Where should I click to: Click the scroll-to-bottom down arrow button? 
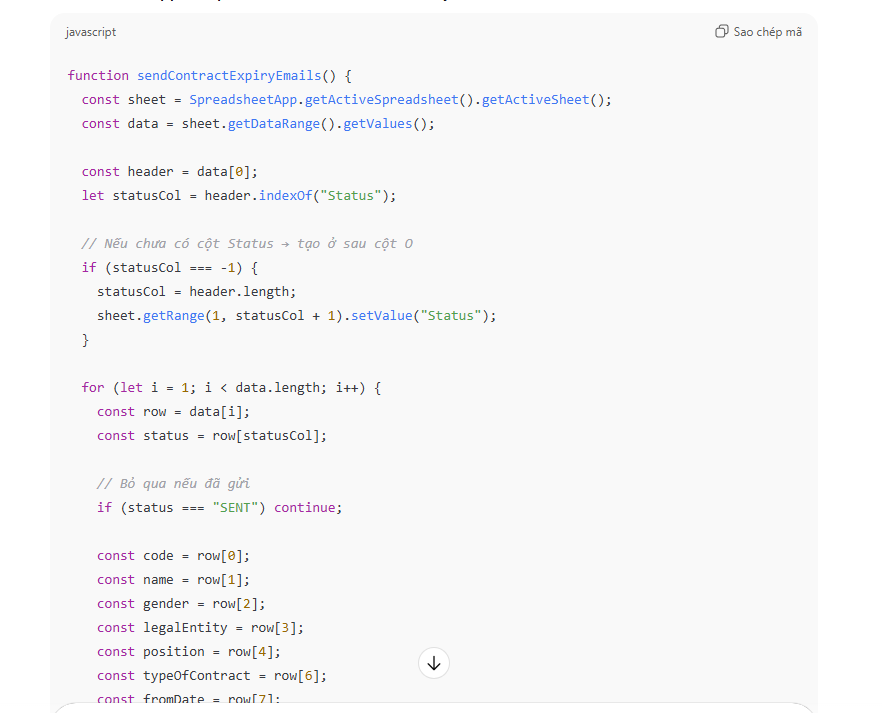pyautogui.click(x=433, y=663)
